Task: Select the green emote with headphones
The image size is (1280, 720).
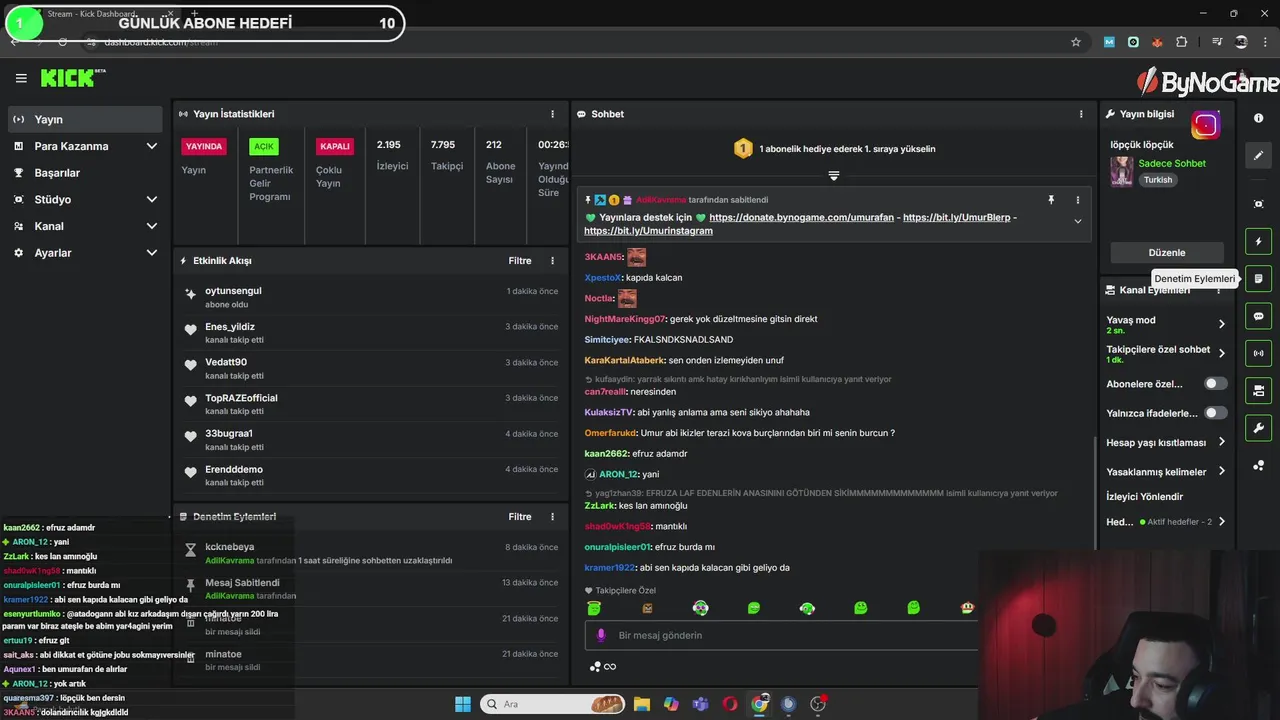Action: point(807,608)
